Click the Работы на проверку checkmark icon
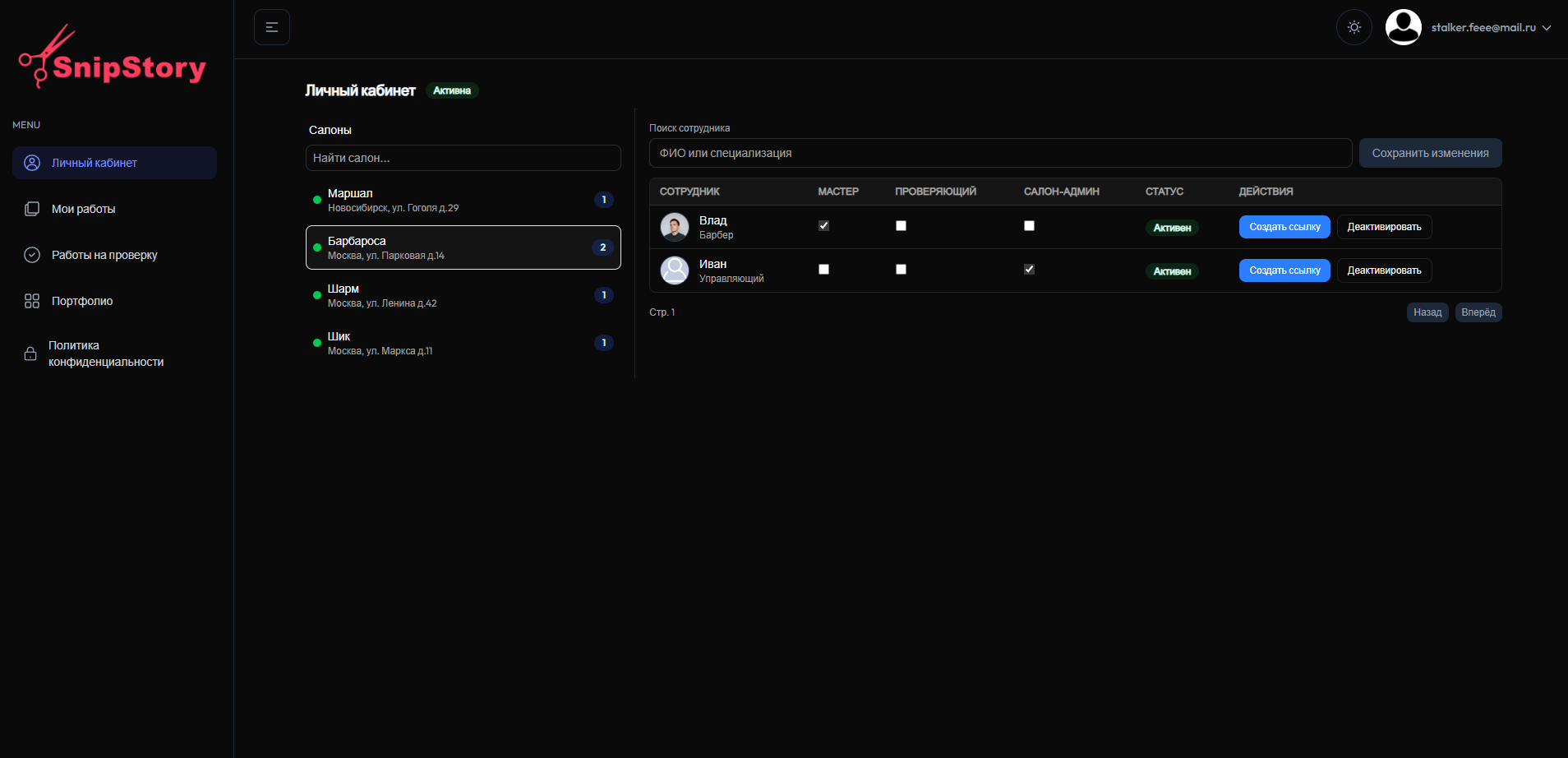 (x=32, y=255)
